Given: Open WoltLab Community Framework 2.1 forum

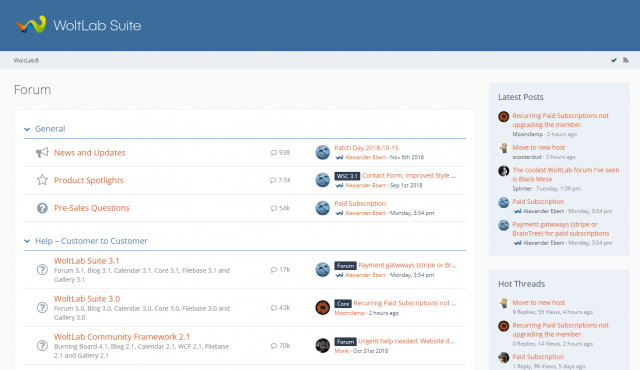Looking at the screenshot, I should click(122, 337).
